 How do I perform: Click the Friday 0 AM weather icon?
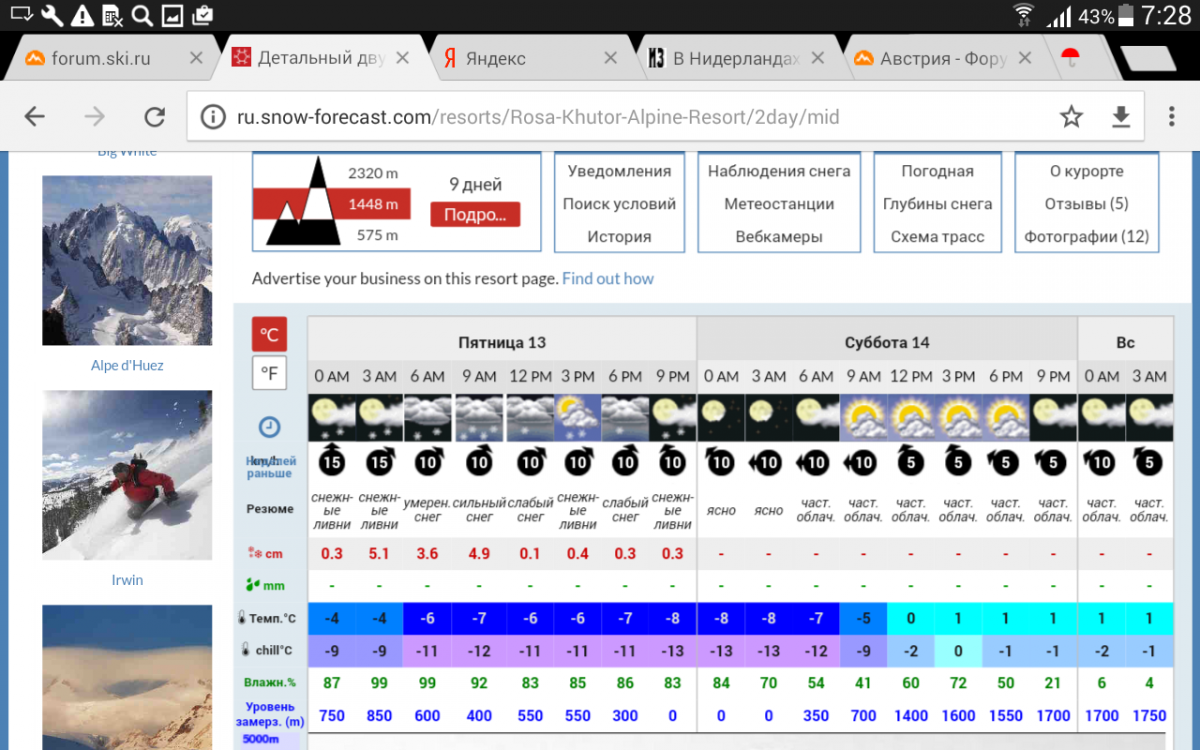point(332,418)
